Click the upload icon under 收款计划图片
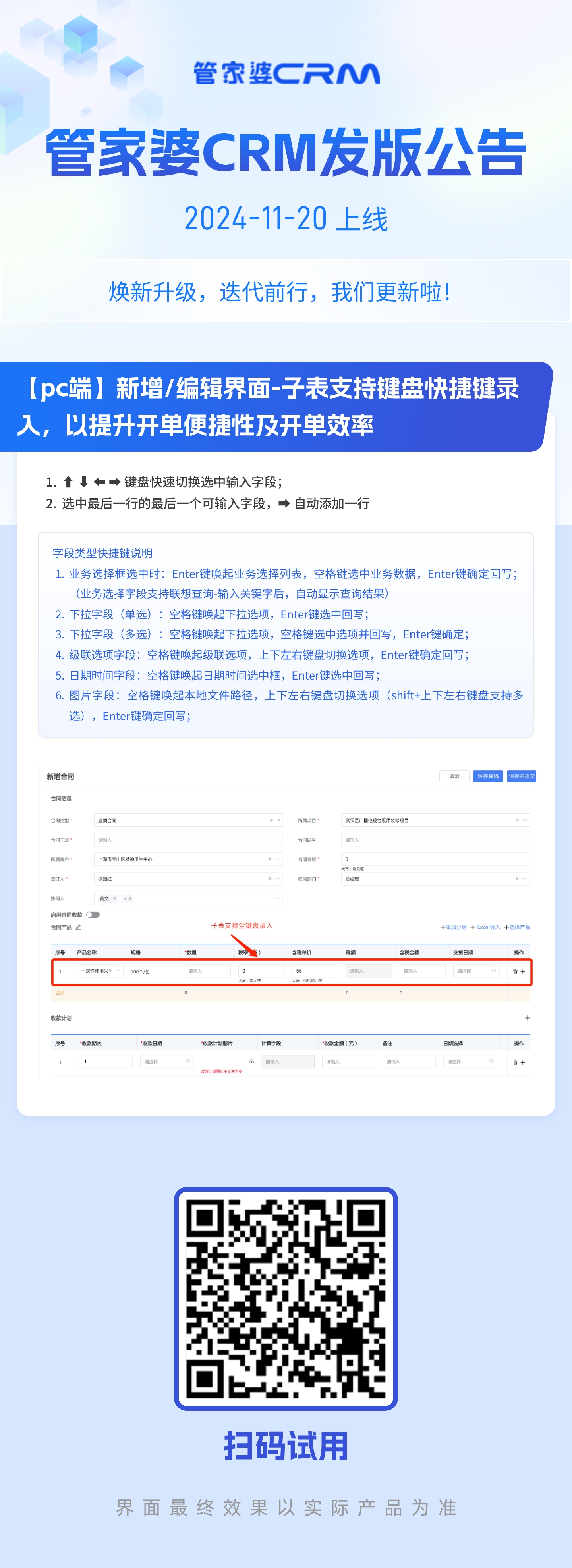The width and height of the screenshot is (572, 1568). tap(251, 1062)
